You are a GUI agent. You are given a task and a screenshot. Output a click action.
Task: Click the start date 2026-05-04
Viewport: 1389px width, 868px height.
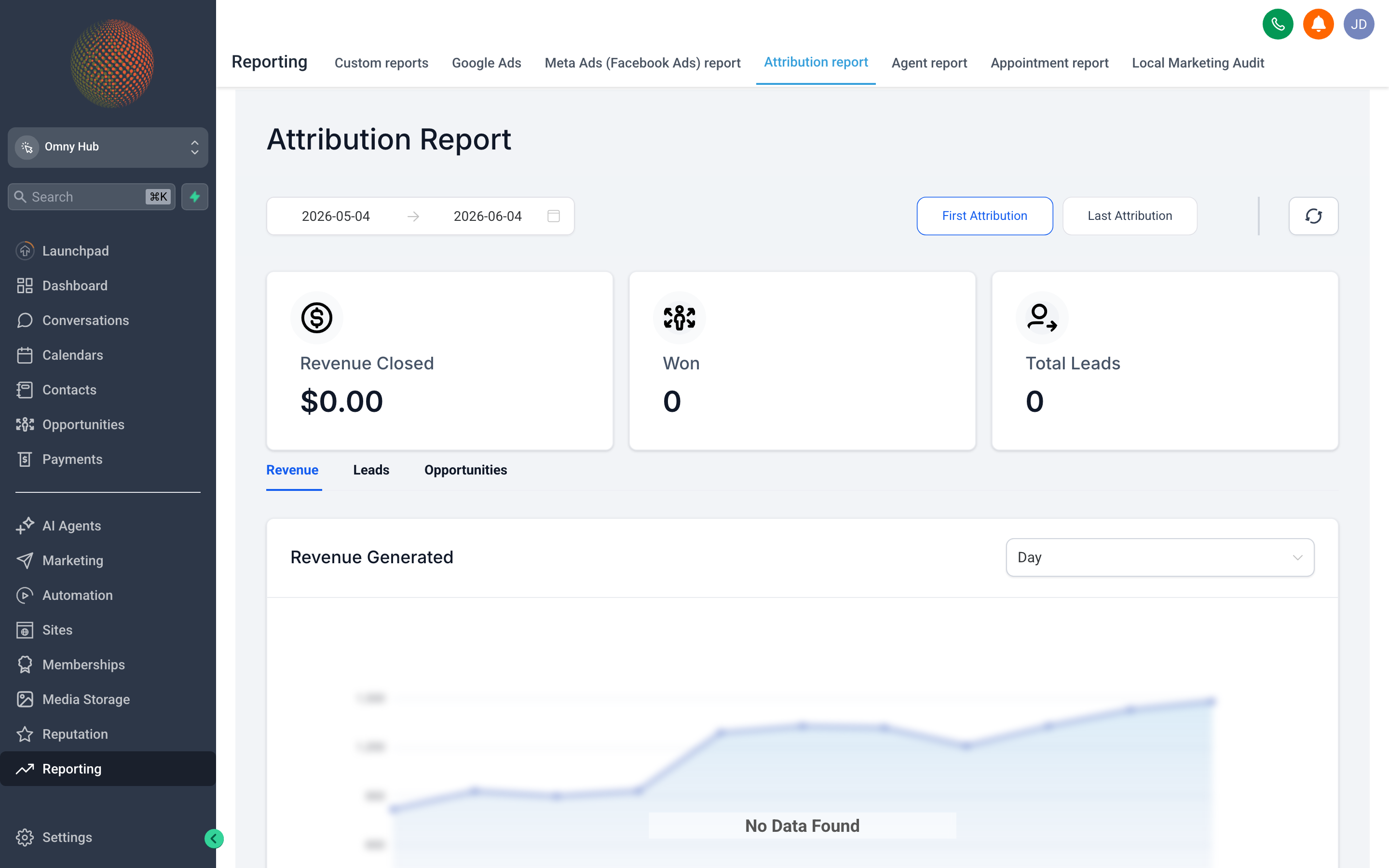pyautogui.click(x=336, y=217)
